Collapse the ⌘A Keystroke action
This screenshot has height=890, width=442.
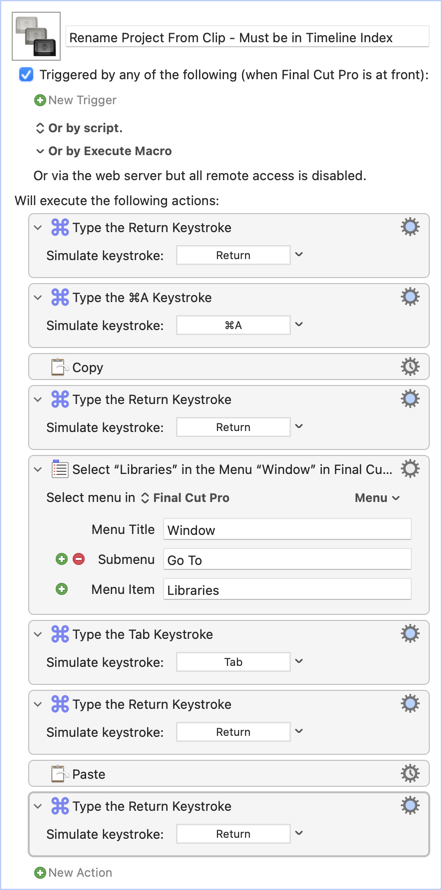(38, 297)
